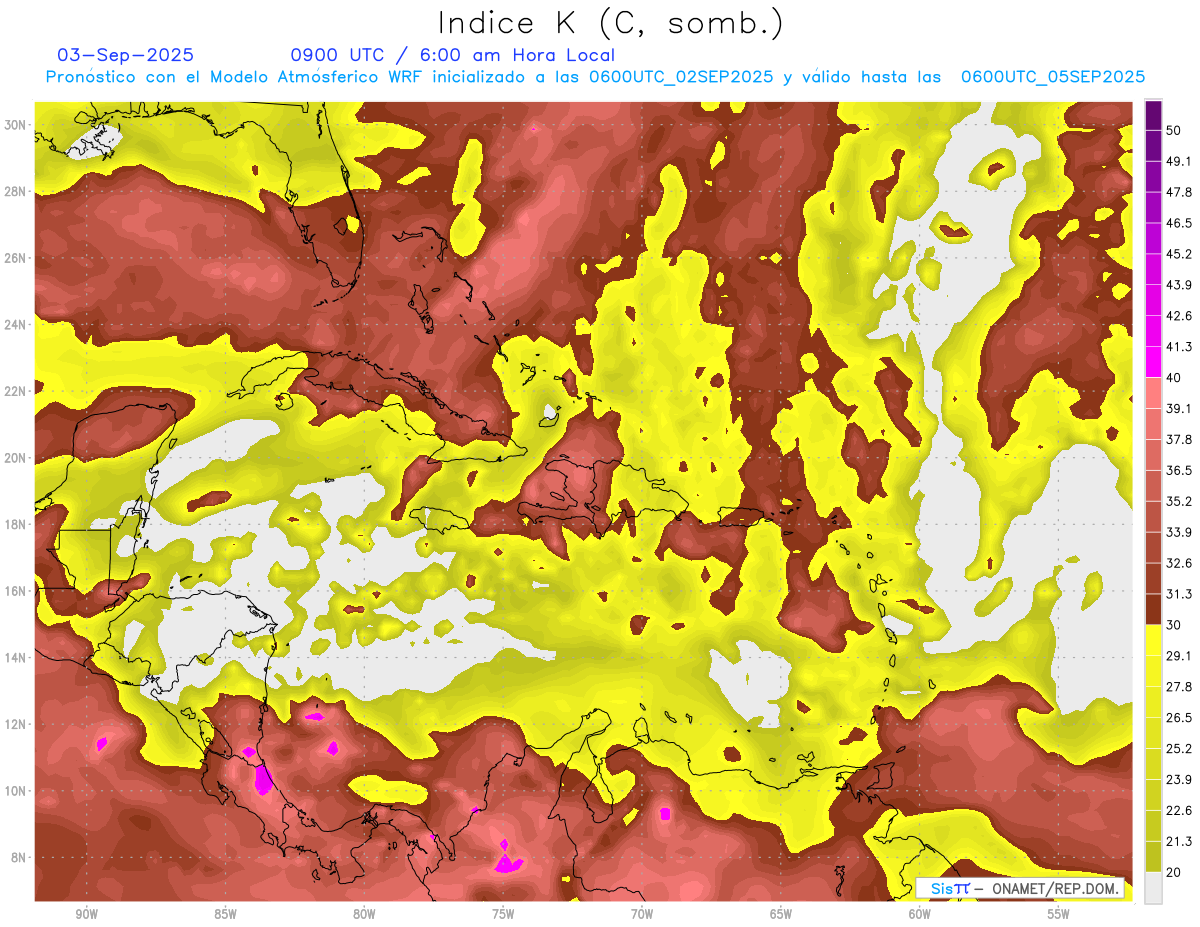The image size is (1200, 927).
Task: Click the colorbar label "23.9"
Action: pos(1179,780)
